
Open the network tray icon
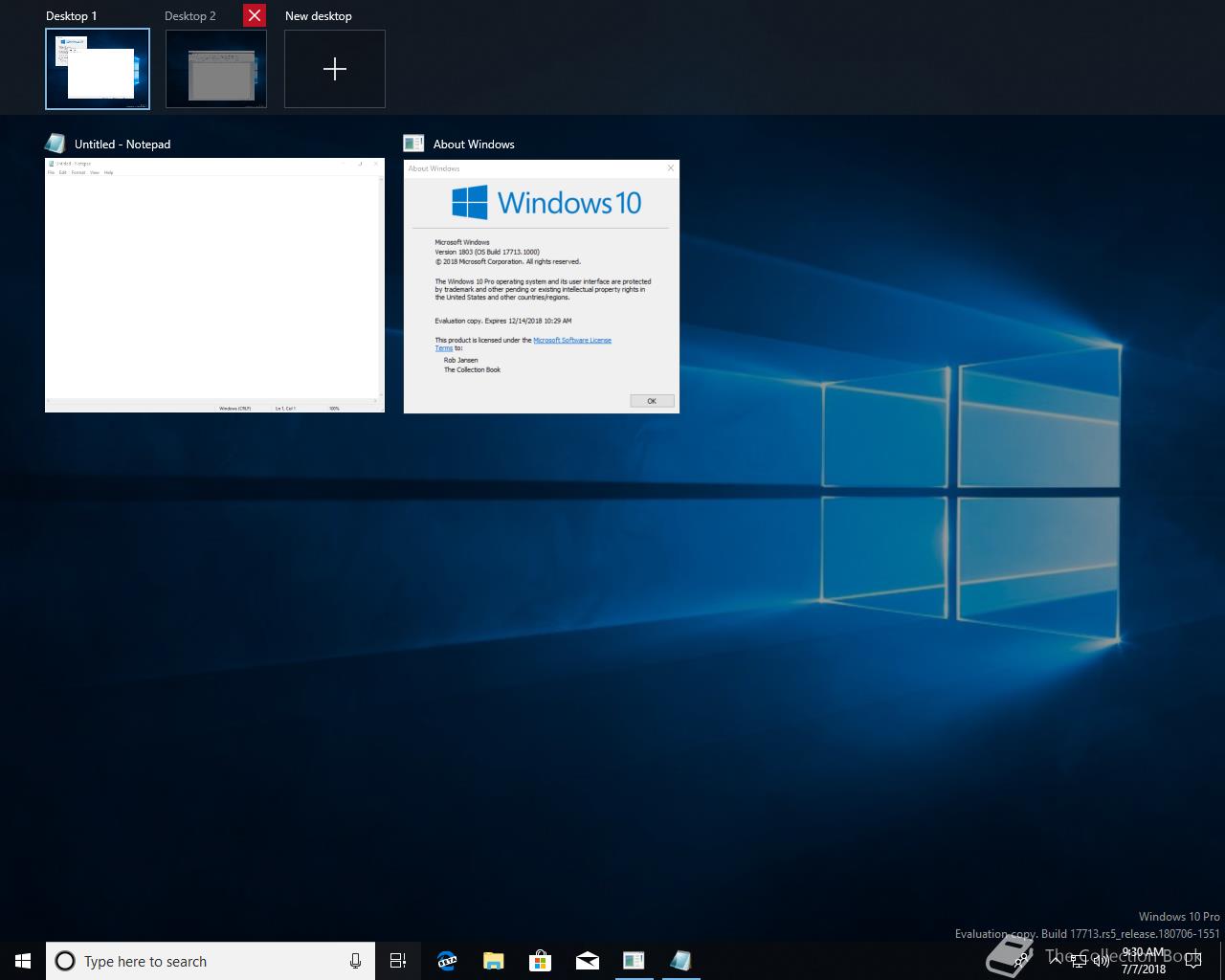(x=1079, y=961)
